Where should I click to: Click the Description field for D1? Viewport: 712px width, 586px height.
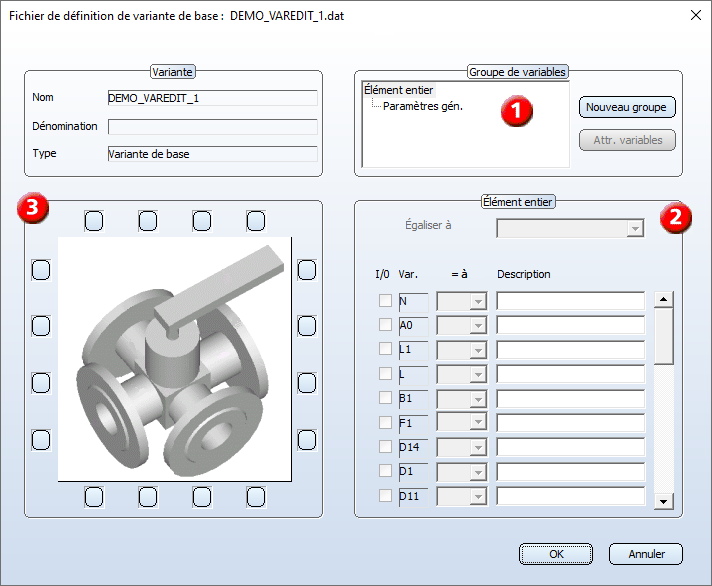[x=570, y=472]
